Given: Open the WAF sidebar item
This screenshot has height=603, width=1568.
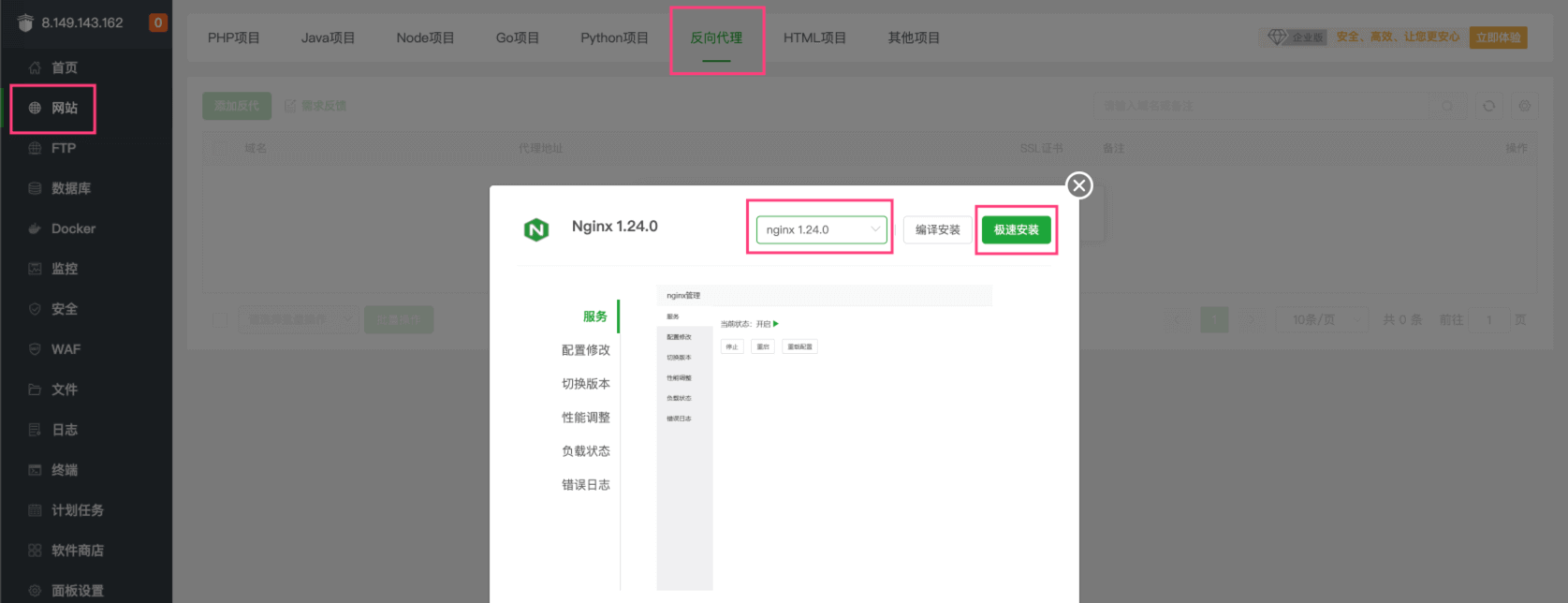Looking at the screenshot, I should (x=66, y=349).
